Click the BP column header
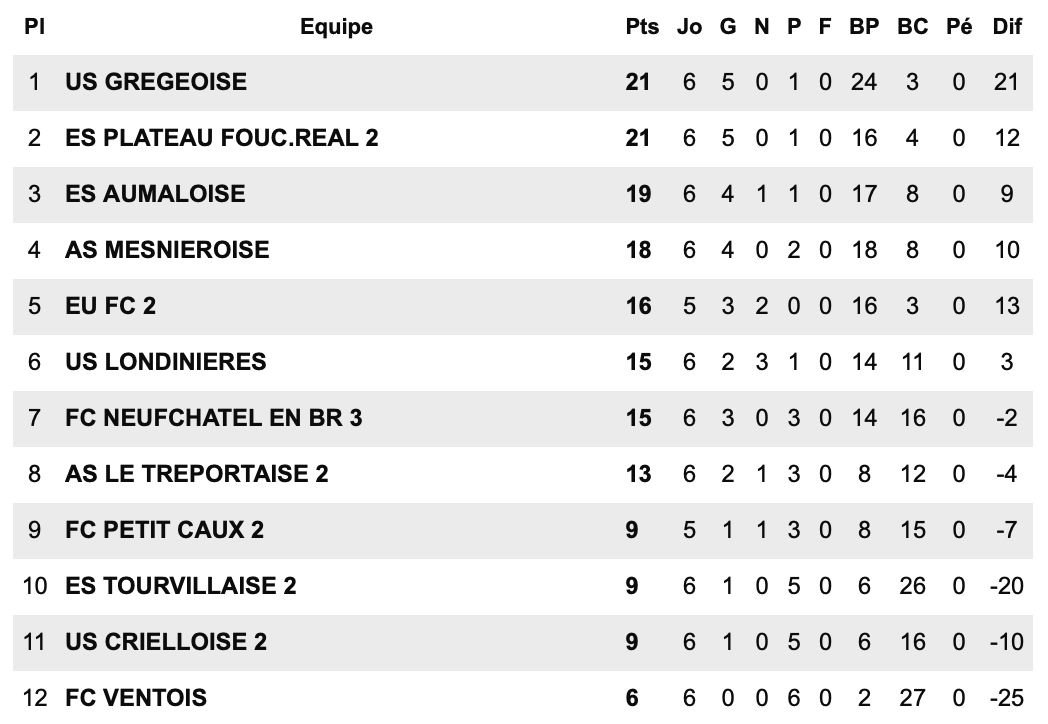Image resolution: width=1048 pixels, height=724 pixels. click(x=864, y=27)
